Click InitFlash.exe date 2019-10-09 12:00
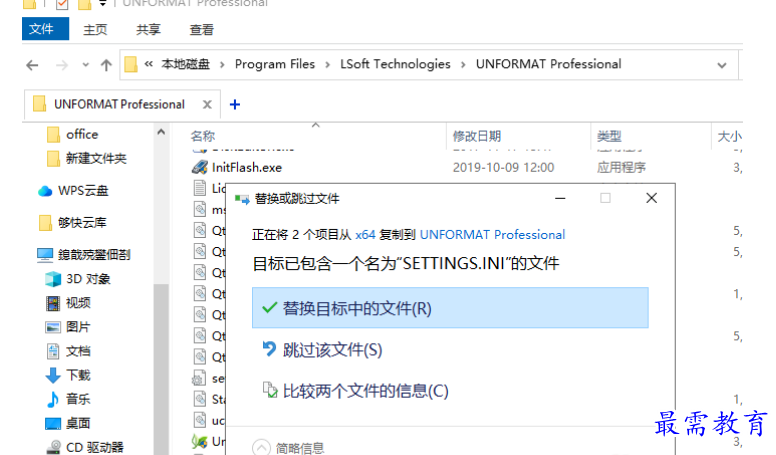This screenshot has height=455, width=776. pos(503,167)
